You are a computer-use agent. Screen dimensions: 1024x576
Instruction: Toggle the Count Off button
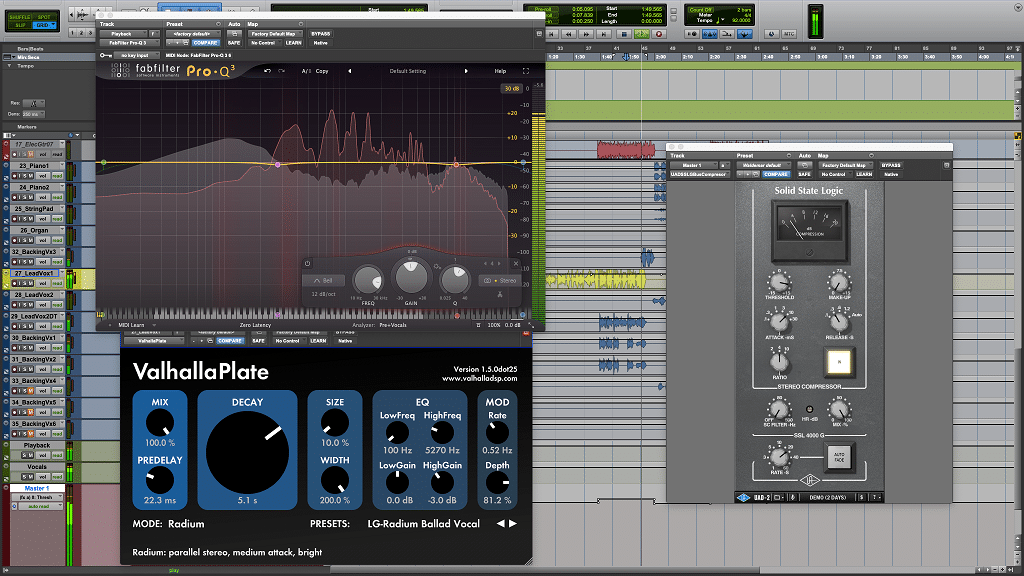coord(699,10)
